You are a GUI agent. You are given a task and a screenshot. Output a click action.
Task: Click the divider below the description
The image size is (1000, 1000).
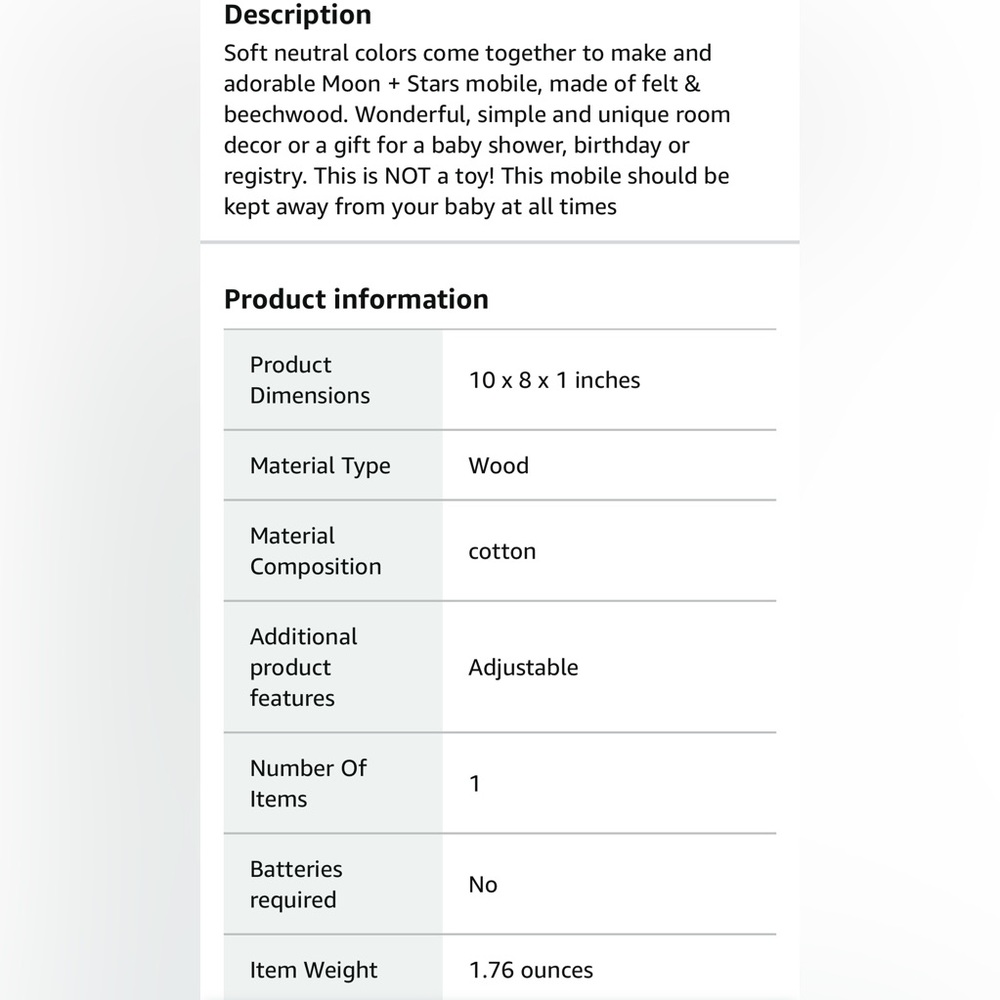[x=499, y=242]
